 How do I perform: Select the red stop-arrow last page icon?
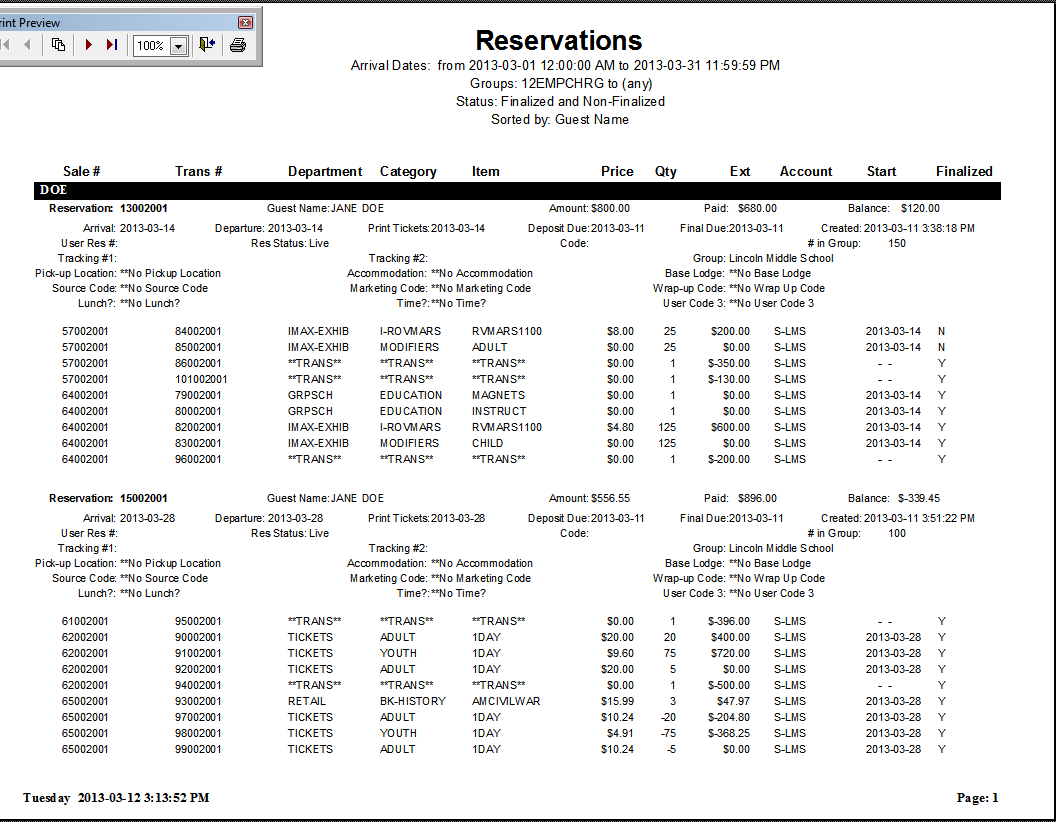click(110, 46)
